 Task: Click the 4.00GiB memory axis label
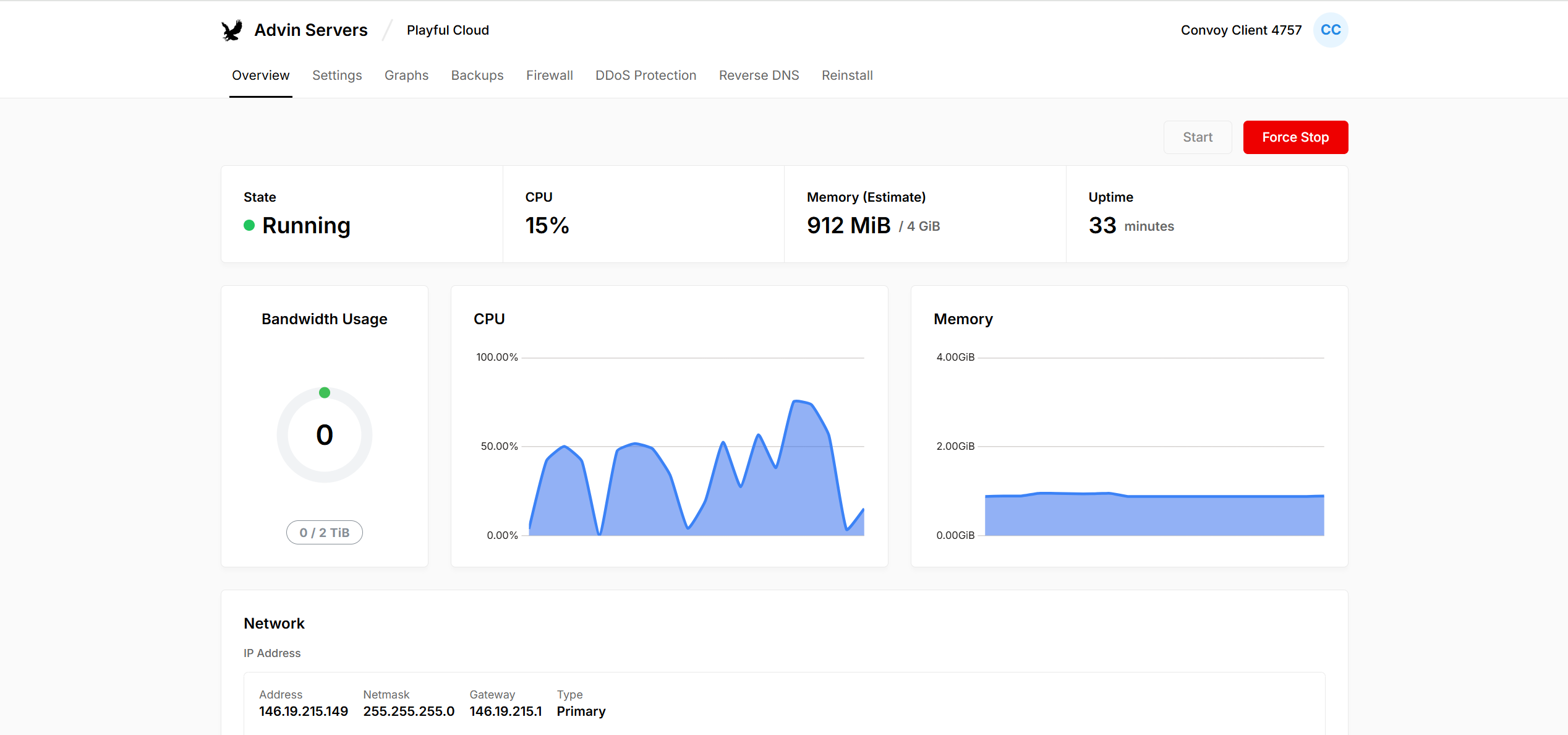tap(955, 357)
